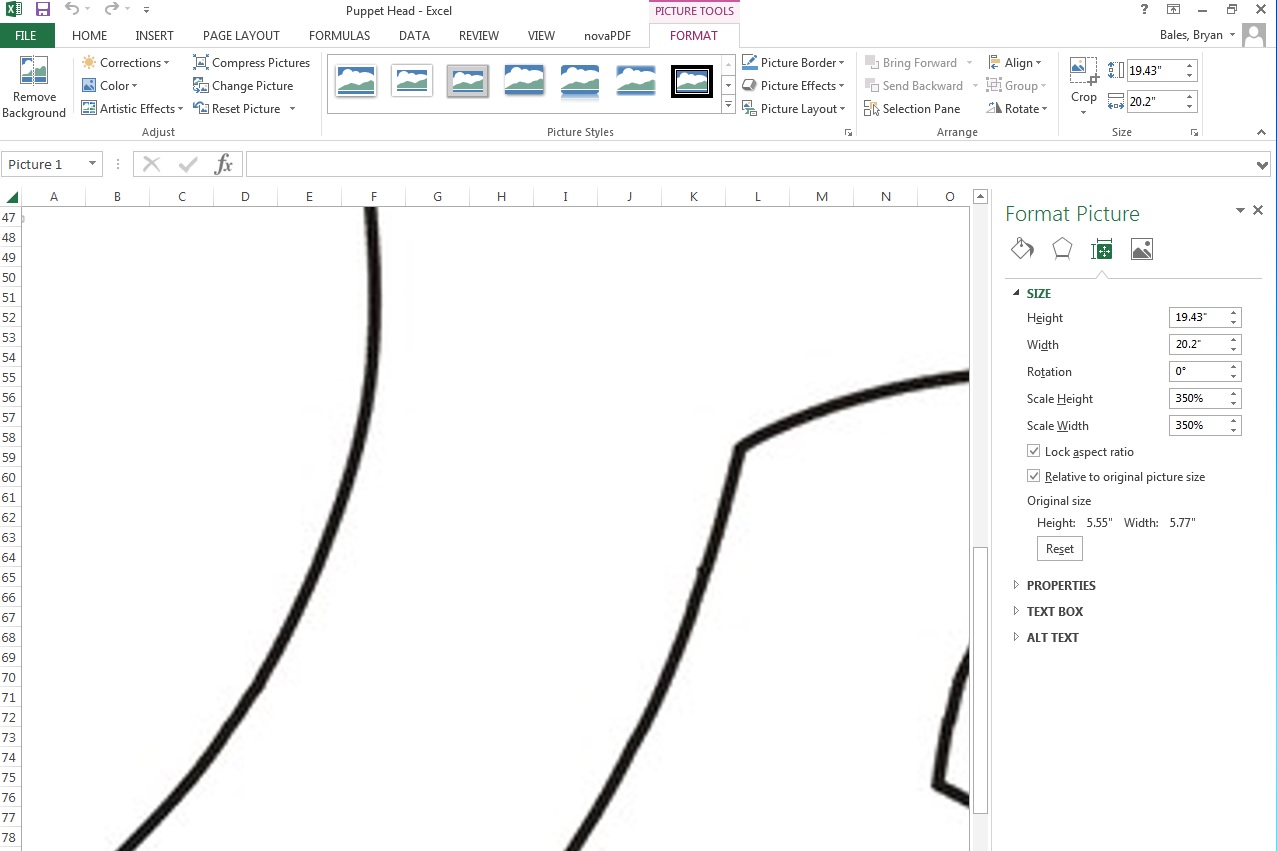Switch to the FORMAT ribbon tab

(693, 35)
